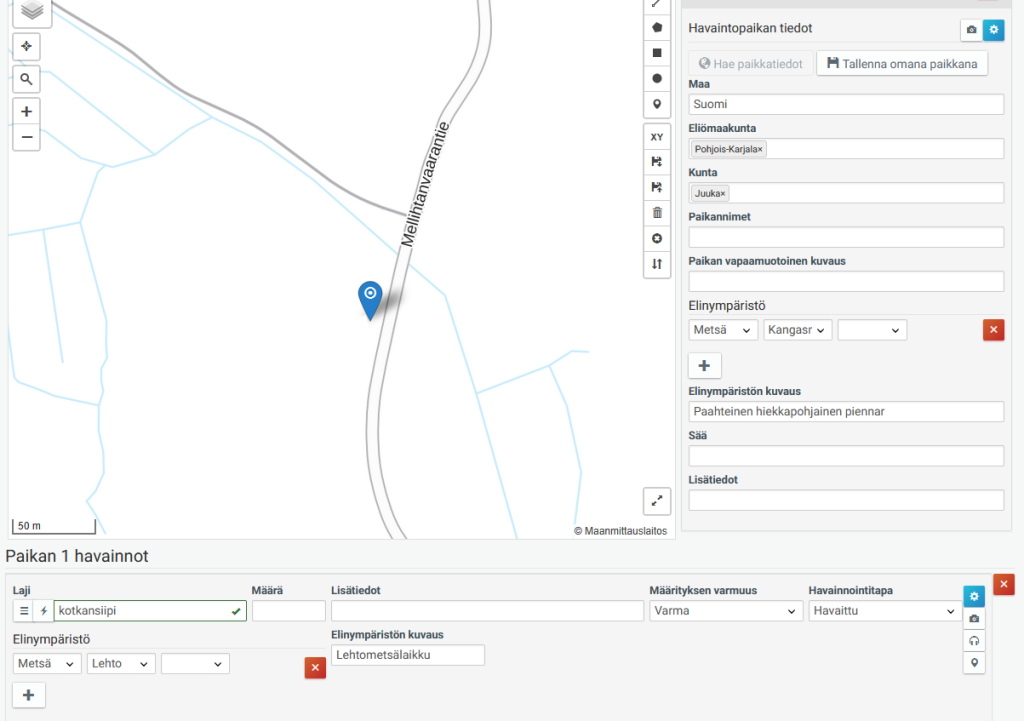Toggle the blue gear on observation row

(x=974, y=596)
